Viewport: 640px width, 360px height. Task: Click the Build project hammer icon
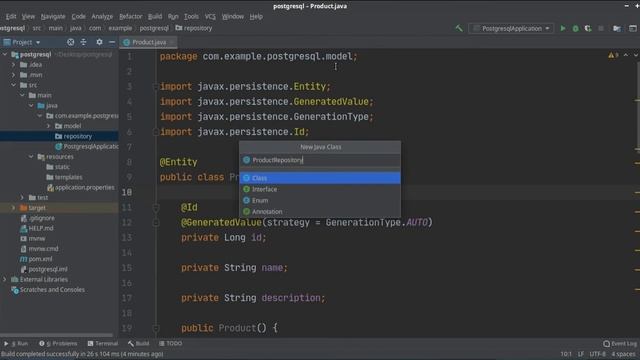pyautogui.click(x=459, y=28)
